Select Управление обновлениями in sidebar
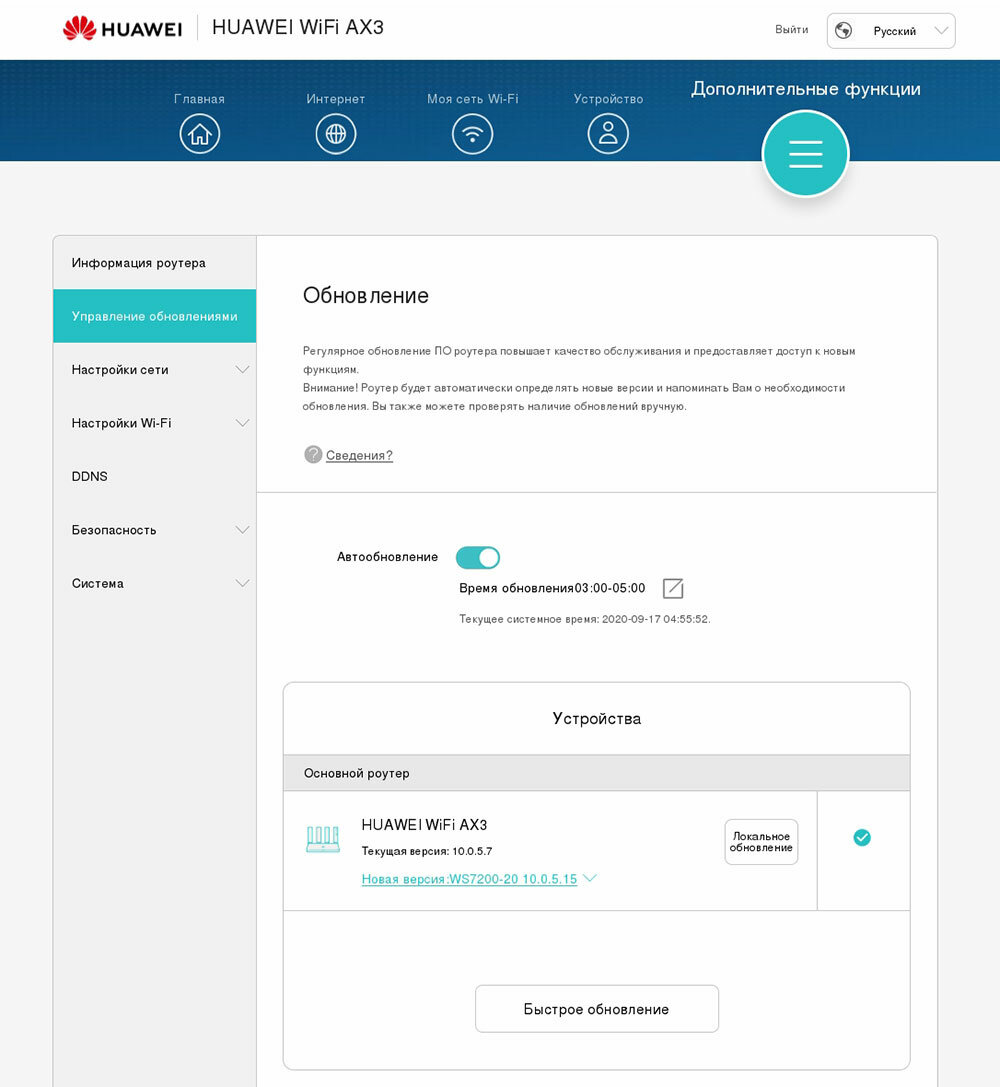 click(x=155, y=316)
